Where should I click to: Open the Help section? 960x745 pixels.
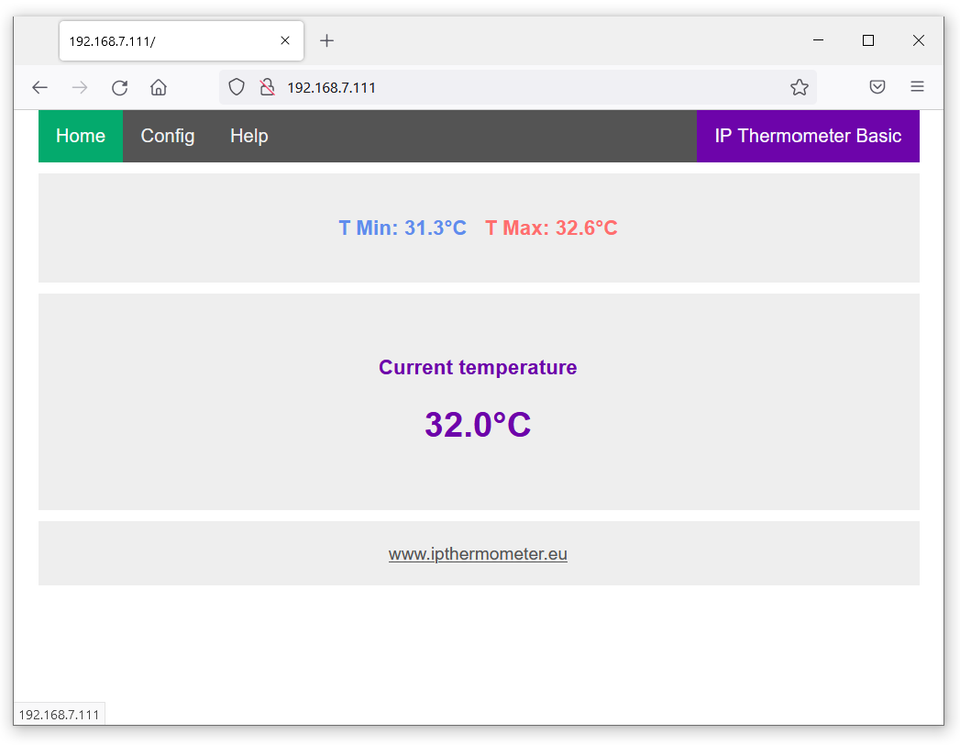248,135
